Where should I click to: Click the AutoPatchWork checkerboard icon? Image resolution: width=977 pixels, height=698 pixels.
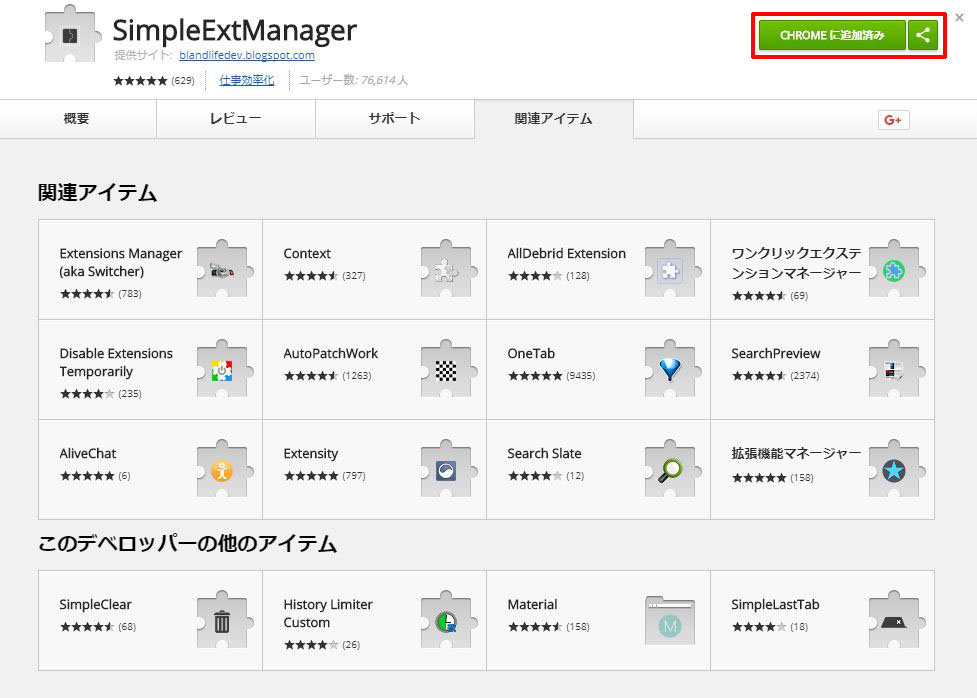[x=448, y=370]
